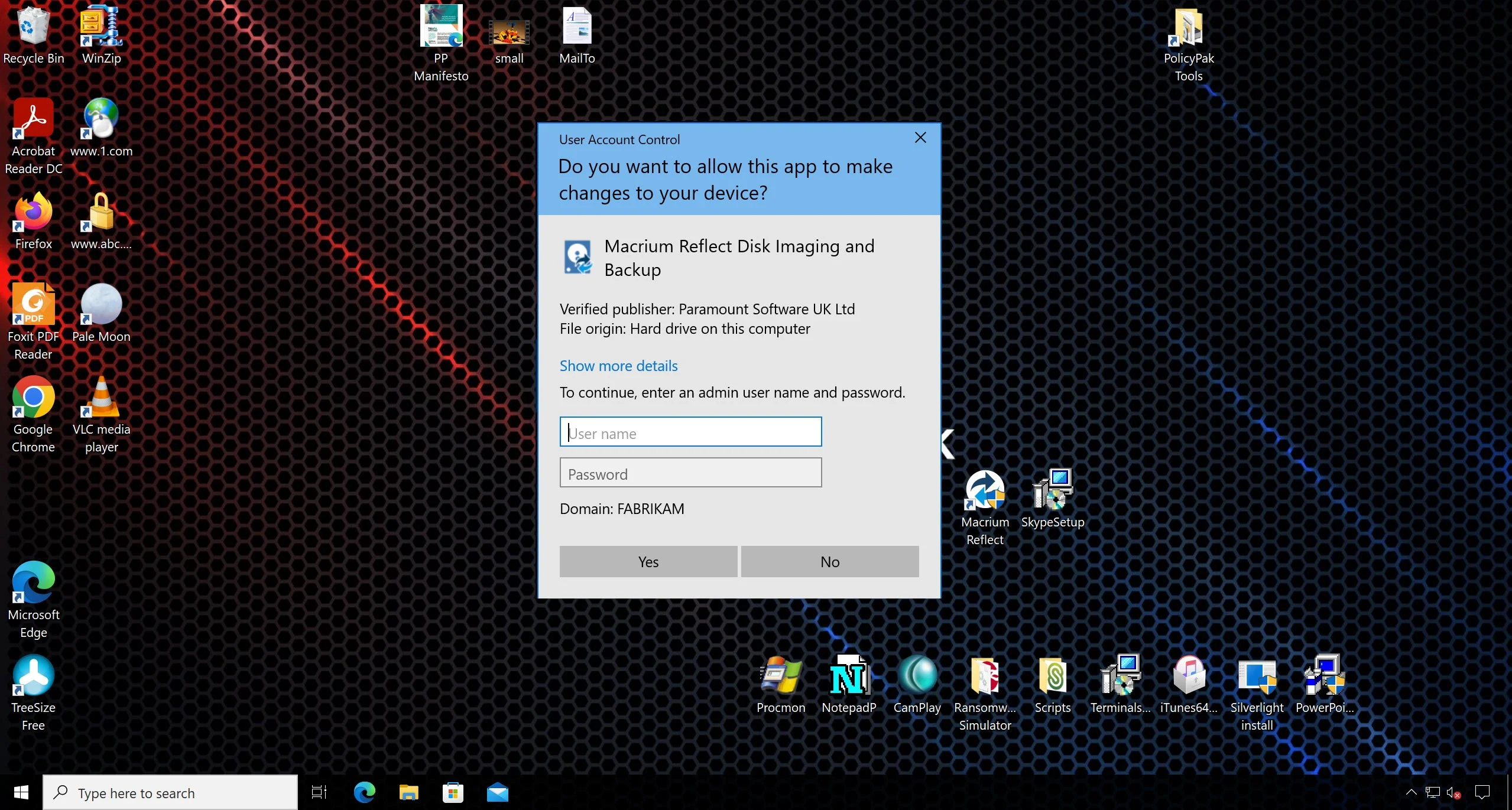Screen dimensions: 1512x810
Task: Expand Show more details link
Action: (x=618, y=366)
